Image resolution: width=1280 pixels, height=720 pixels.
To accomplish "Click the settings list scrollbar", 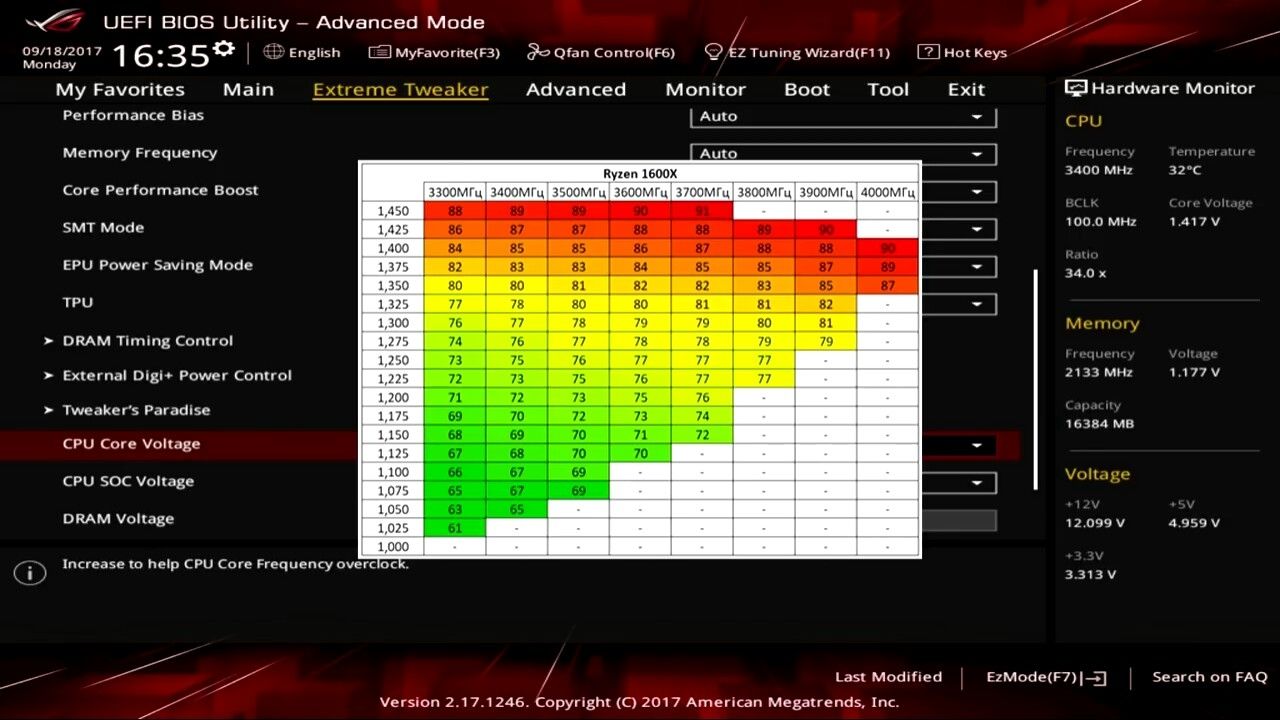I will click(1035, 379).
